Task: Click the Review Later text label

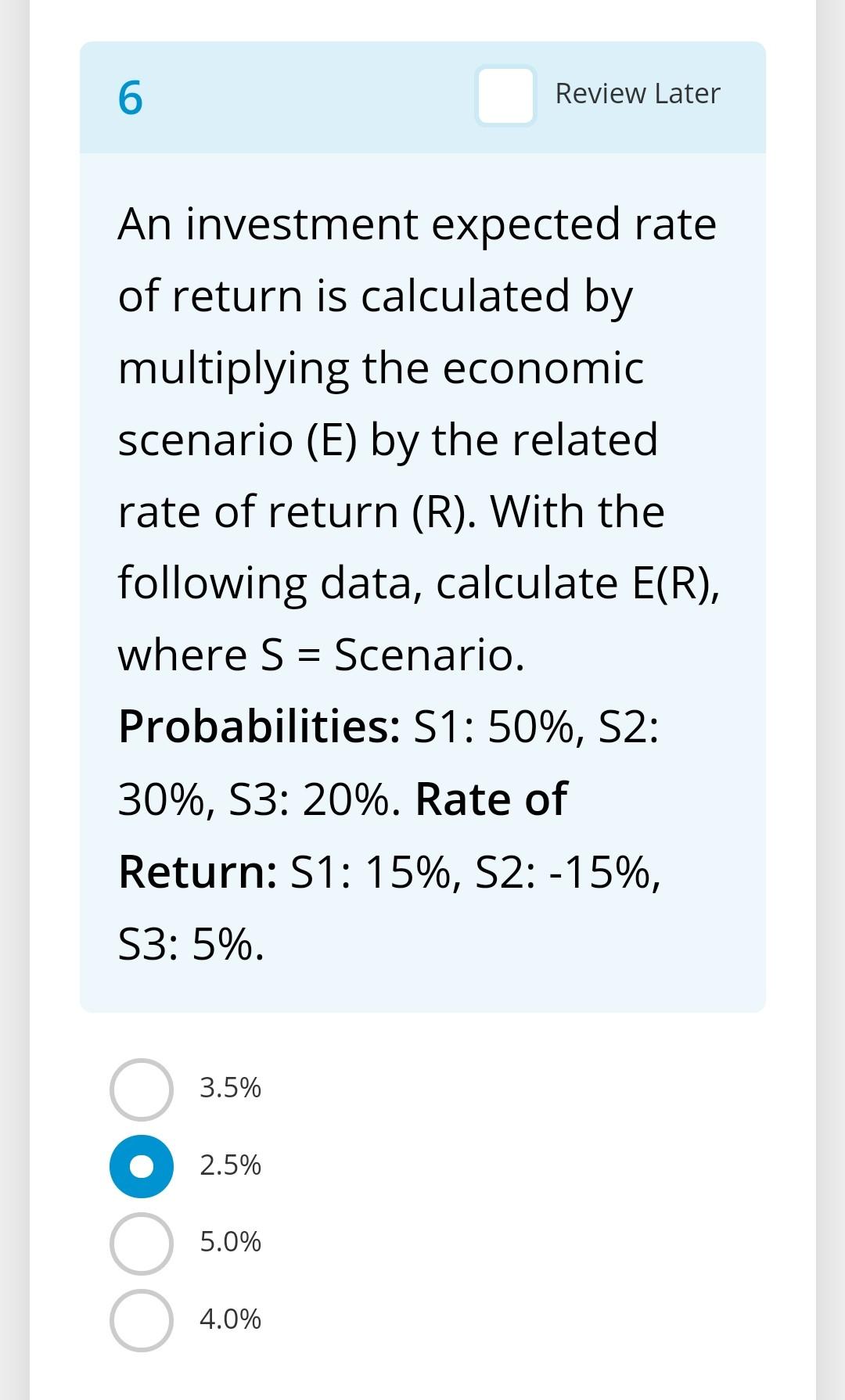Action: [x=638, y=94]
